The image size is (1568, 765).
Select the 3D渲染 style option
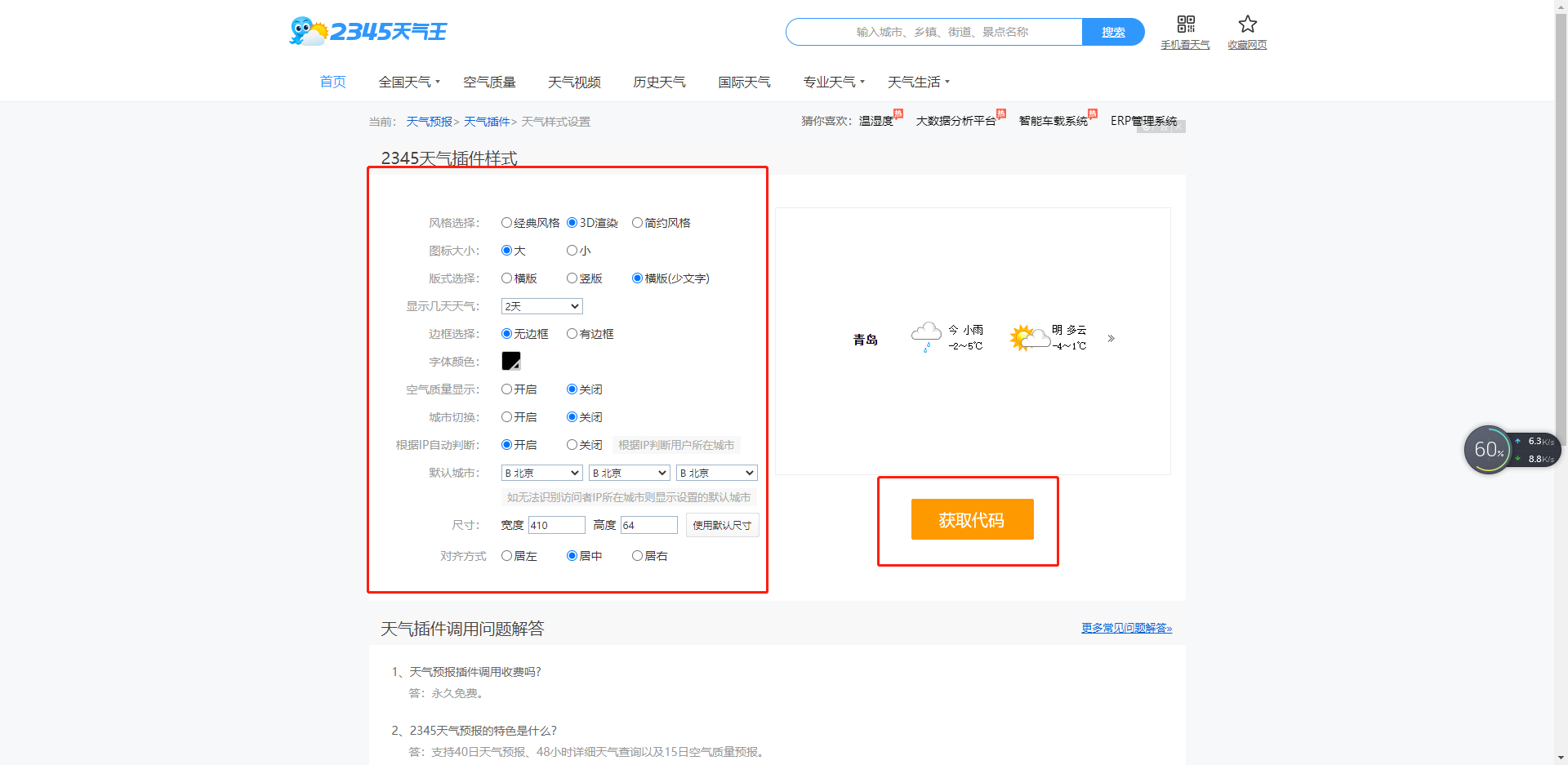tap(572, 223)
